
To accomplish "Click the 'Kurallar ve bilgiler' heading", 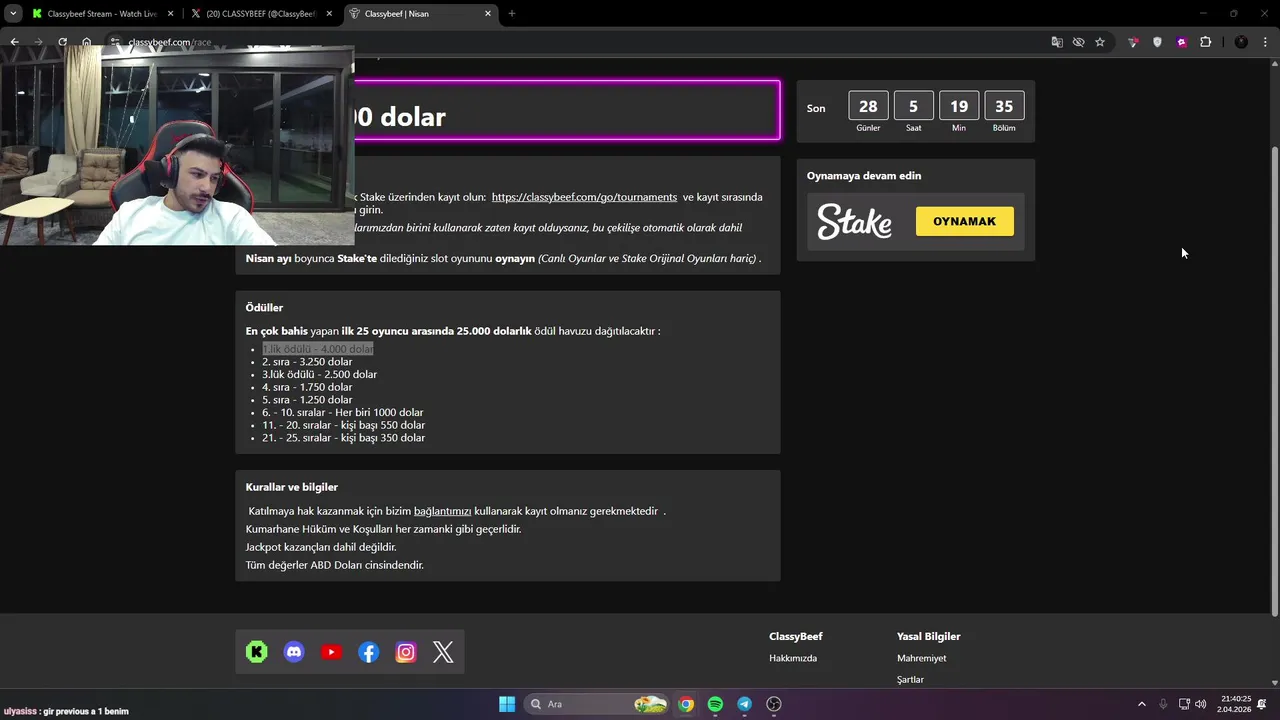I will pyautogui.click(x=292, y=487).
